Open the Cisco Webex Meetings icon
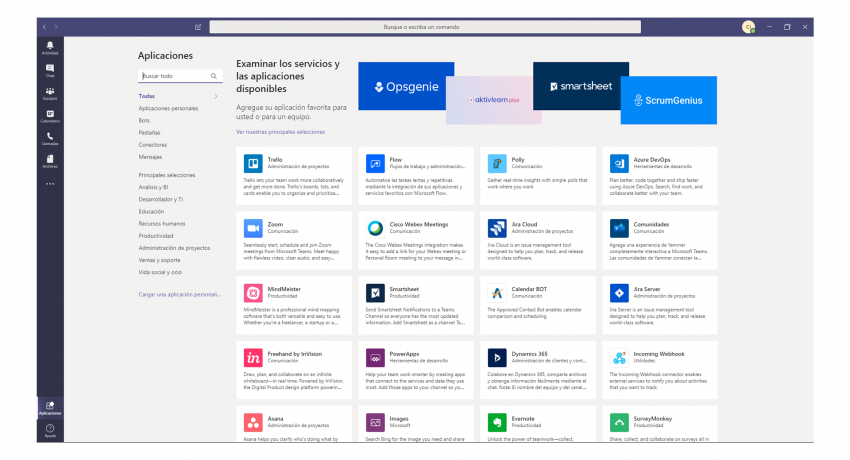 click(x=375, y=228)
